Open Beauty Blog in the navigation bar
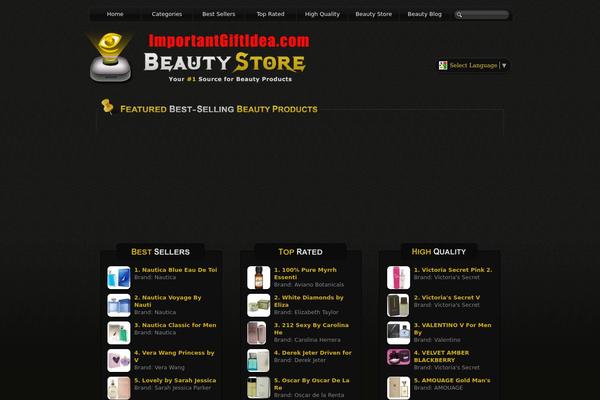This screenshot has height=400, width=600. [424, 14]
